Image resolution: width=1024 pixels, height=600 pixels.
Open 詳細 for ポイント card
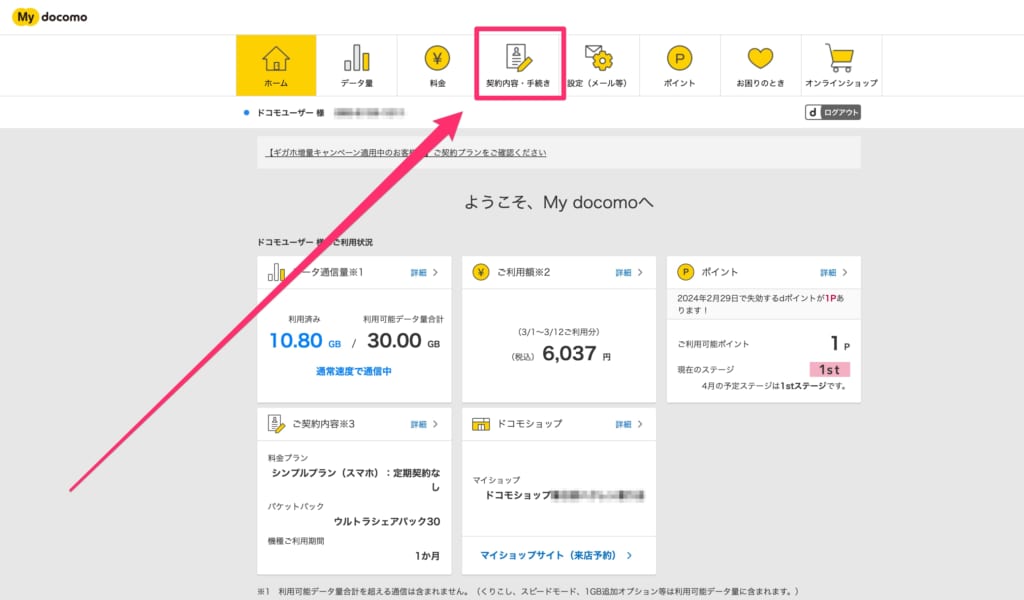pyautogui.click(x=828, y=273)
